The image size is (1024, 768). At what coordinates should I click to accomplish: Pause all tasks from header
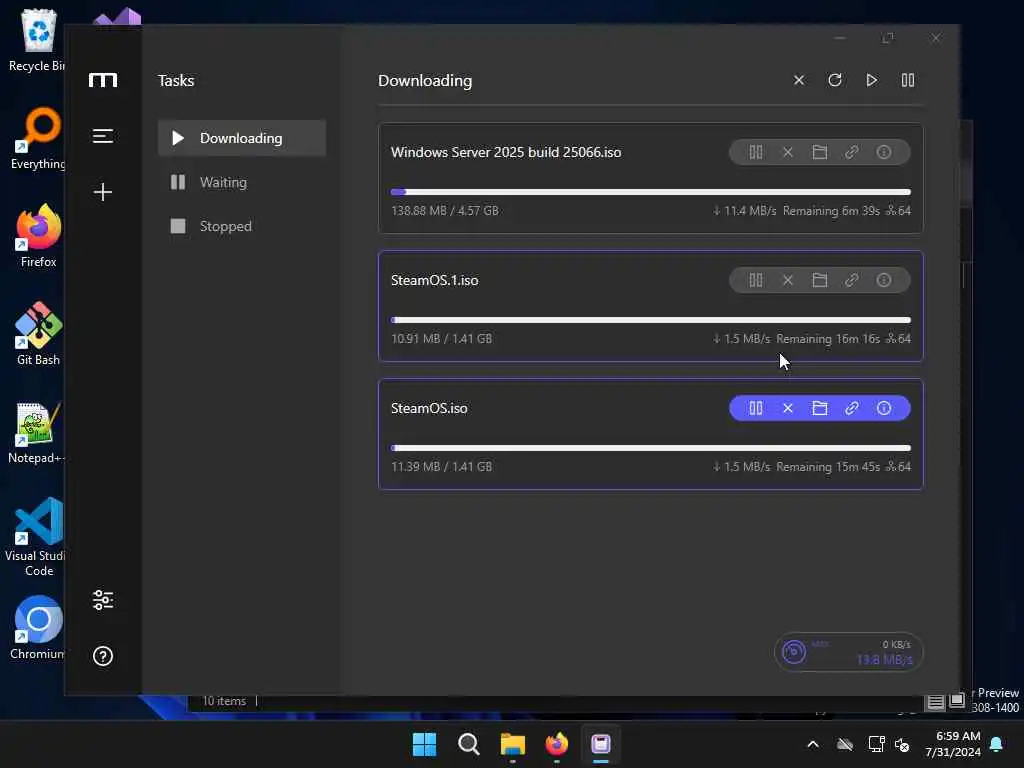[x=908, y=80]
